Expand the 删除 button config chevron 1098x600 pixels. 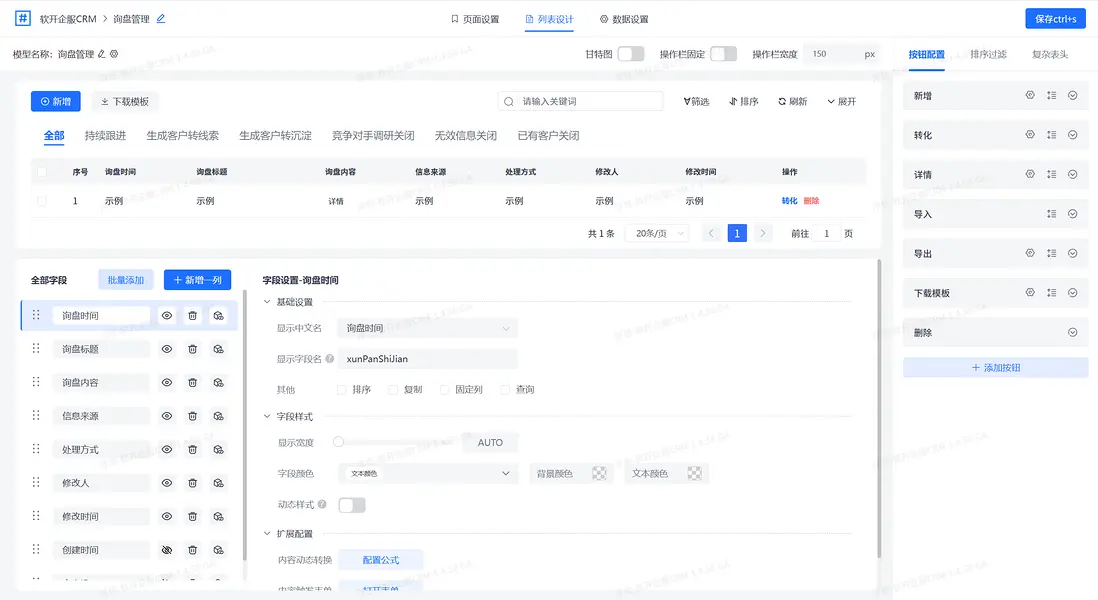pyautogui.click(x=1072, y=333)
